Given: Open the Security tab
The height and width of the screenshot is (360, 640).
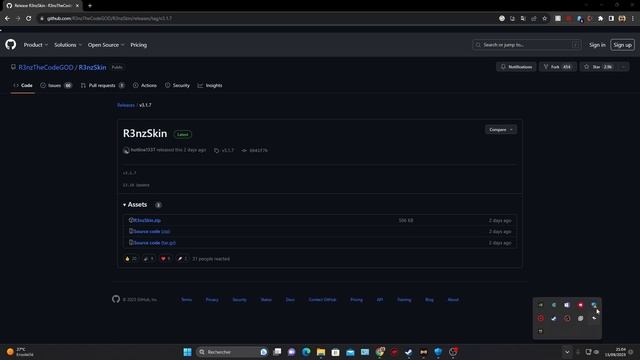Looking at the screenshot, I should pyautogui.click(x=178, y=85).
